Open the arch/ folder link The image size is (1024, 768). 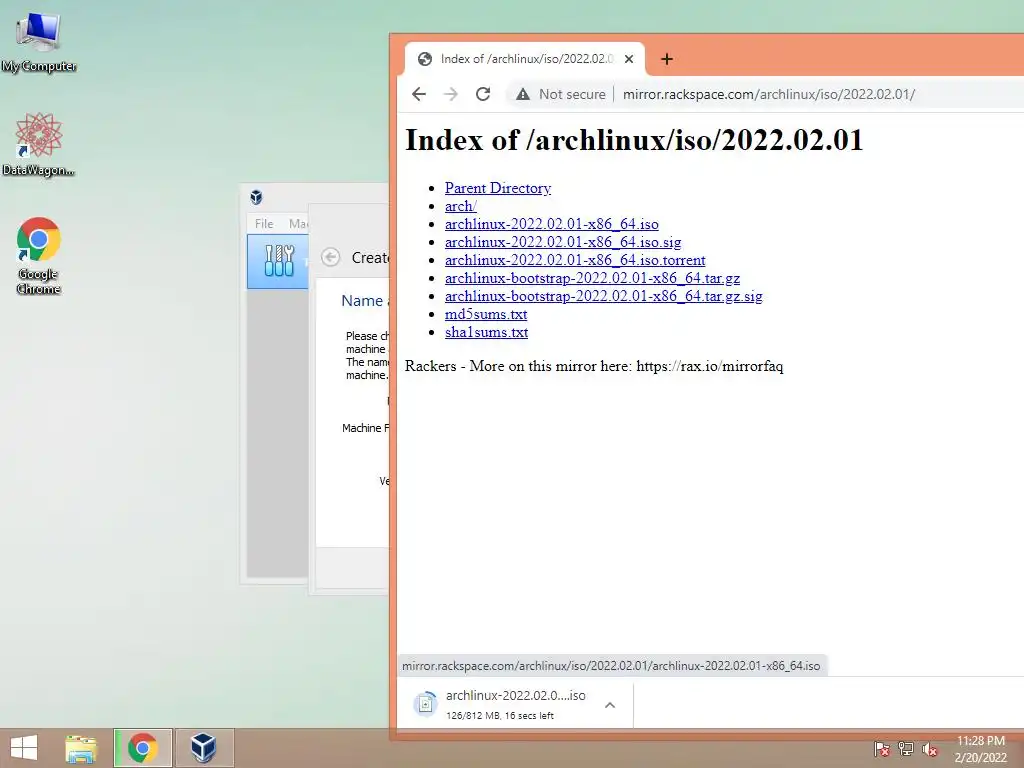460,206
